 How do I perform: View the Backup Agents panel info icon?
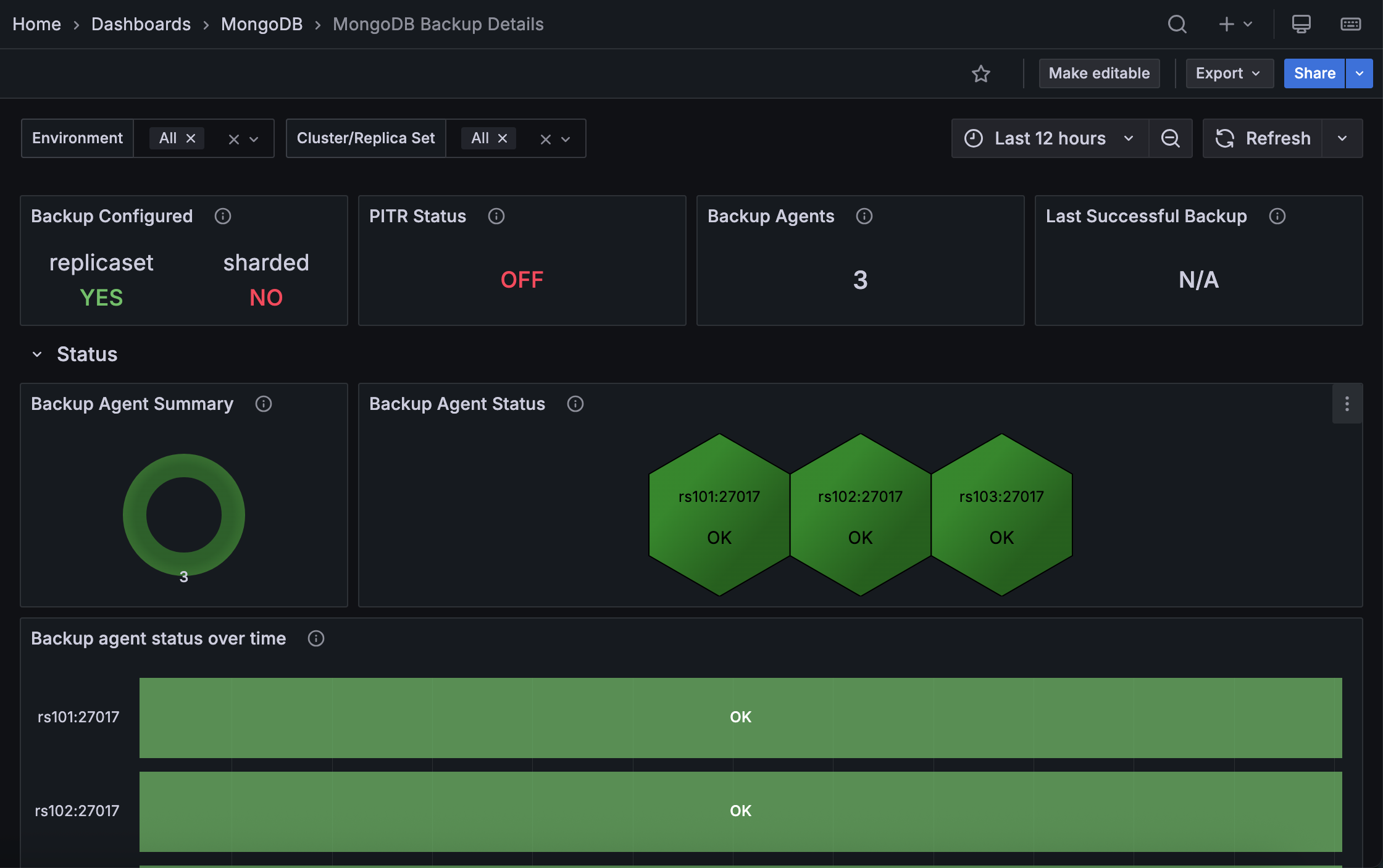(864, 216)
